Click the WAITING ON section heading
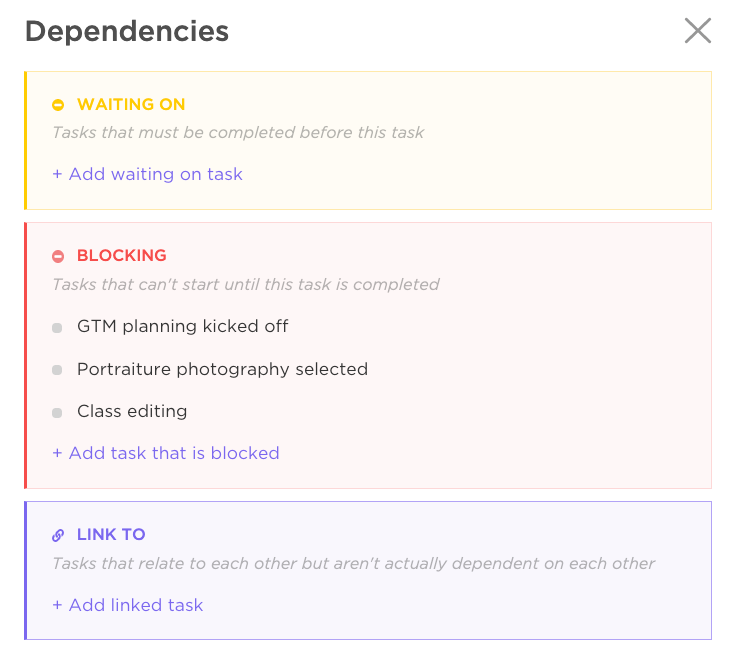The width and height of the screenshot is (739, 666). click(x=131, y=104)
